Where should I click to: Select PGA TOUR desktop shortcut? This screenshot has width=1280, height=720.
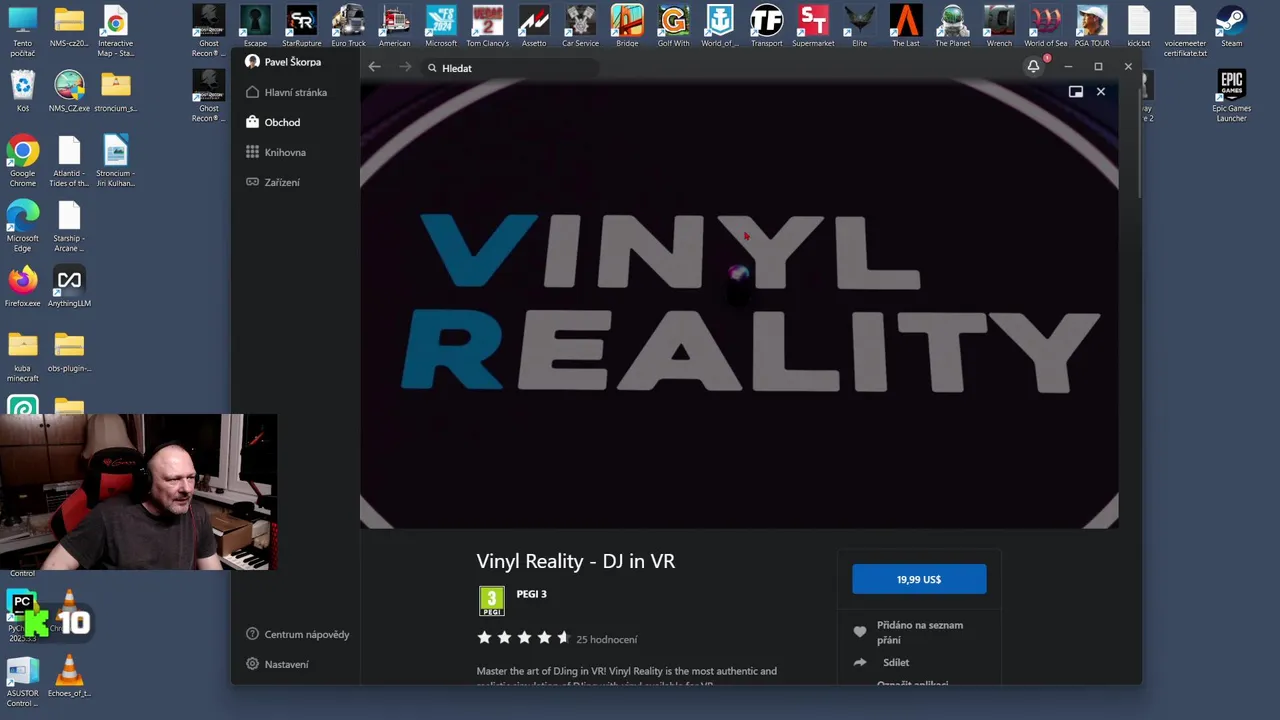(1092, 27)
